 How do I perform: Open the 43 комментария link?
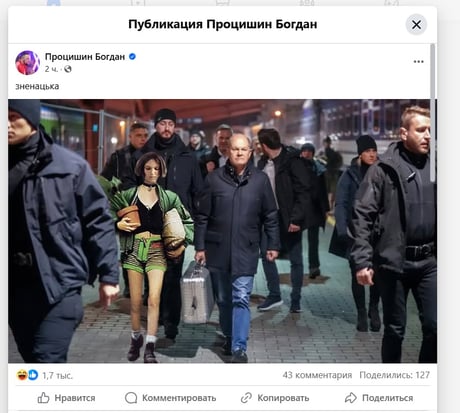click(x=317, y=375)
